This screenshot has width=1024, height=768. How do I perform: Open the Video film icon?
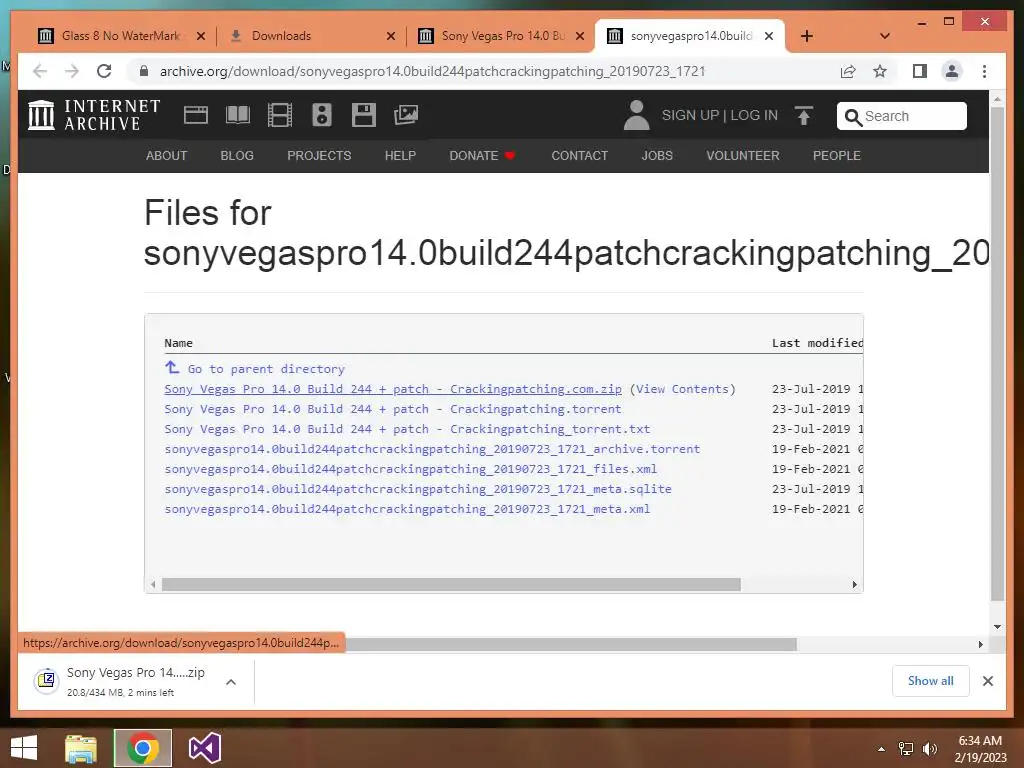tap(280, 115)
